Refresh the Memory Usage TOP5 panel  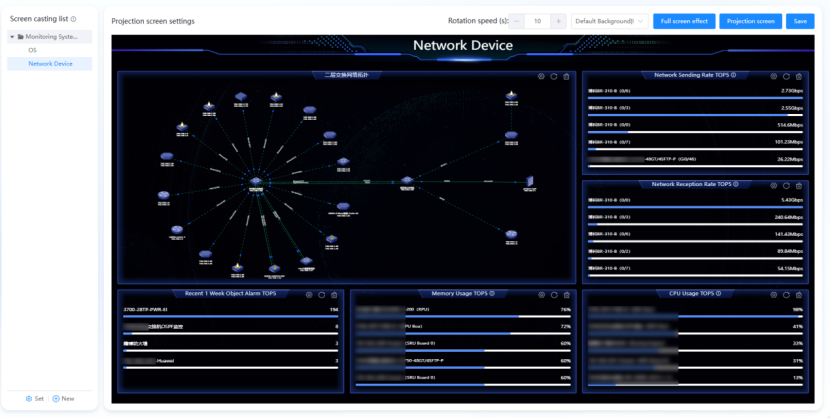click(x=554, y=294)
